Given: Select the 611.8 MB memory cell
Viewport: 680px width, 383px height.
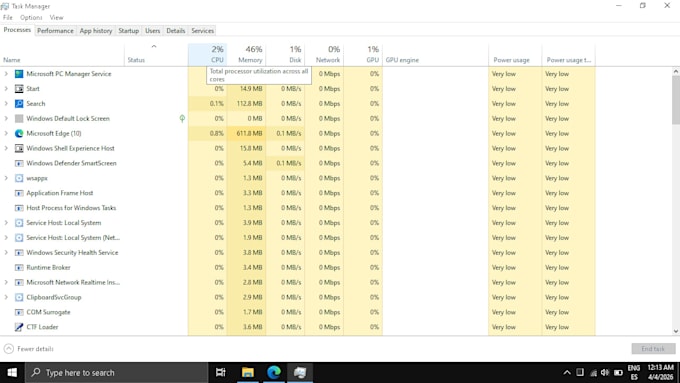Looking at the screenshot, I should pyautogui.click(x=246, y=133).
